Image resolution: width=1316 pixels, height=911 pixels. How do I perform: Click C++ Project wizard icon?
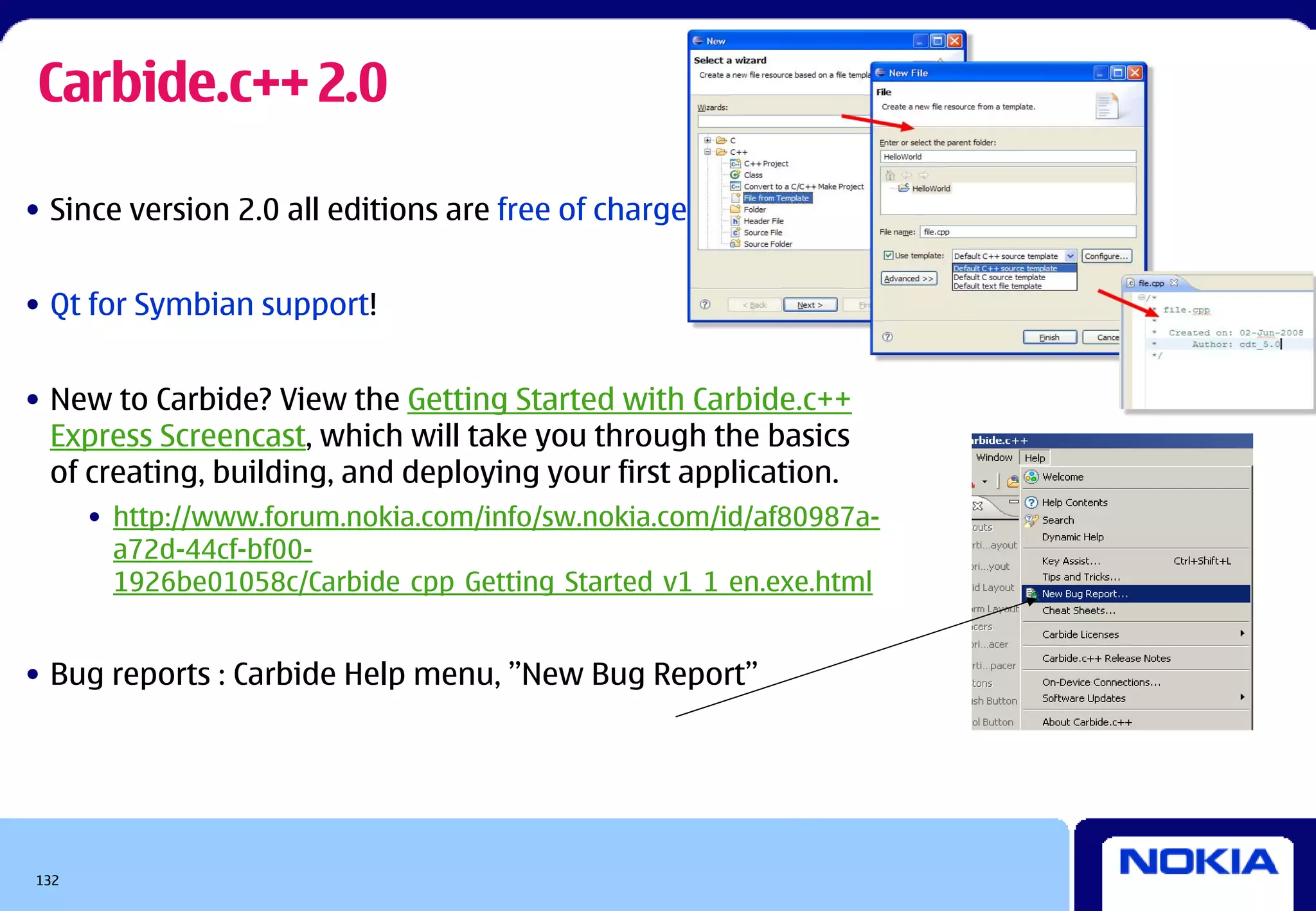click(735, 164)
